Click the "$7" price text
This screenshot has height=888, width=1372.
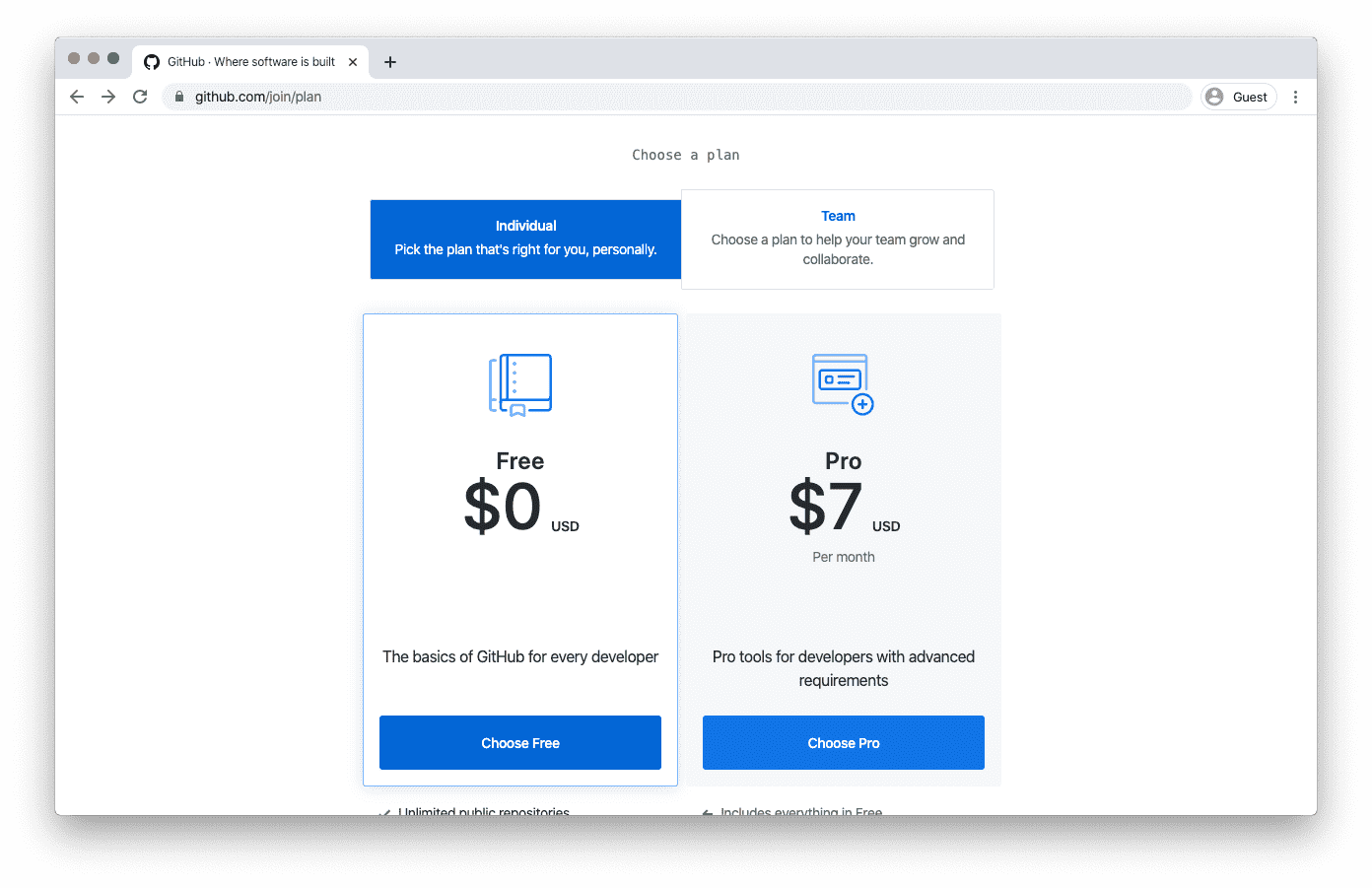(826, 507)
